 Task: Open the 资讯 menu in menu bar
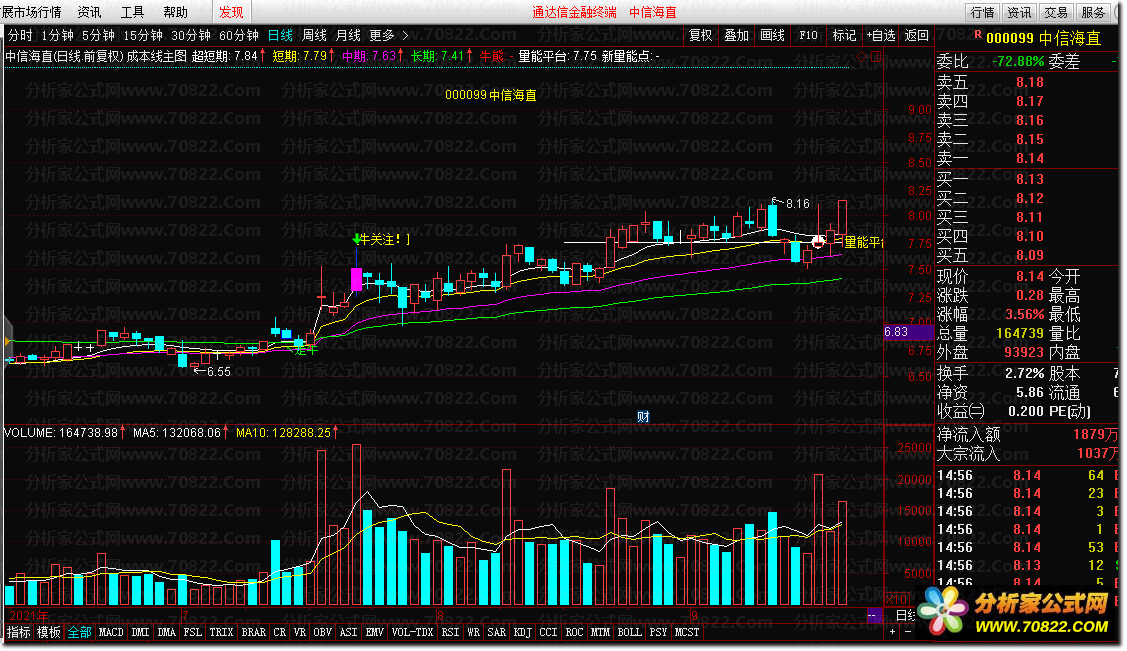89,12
